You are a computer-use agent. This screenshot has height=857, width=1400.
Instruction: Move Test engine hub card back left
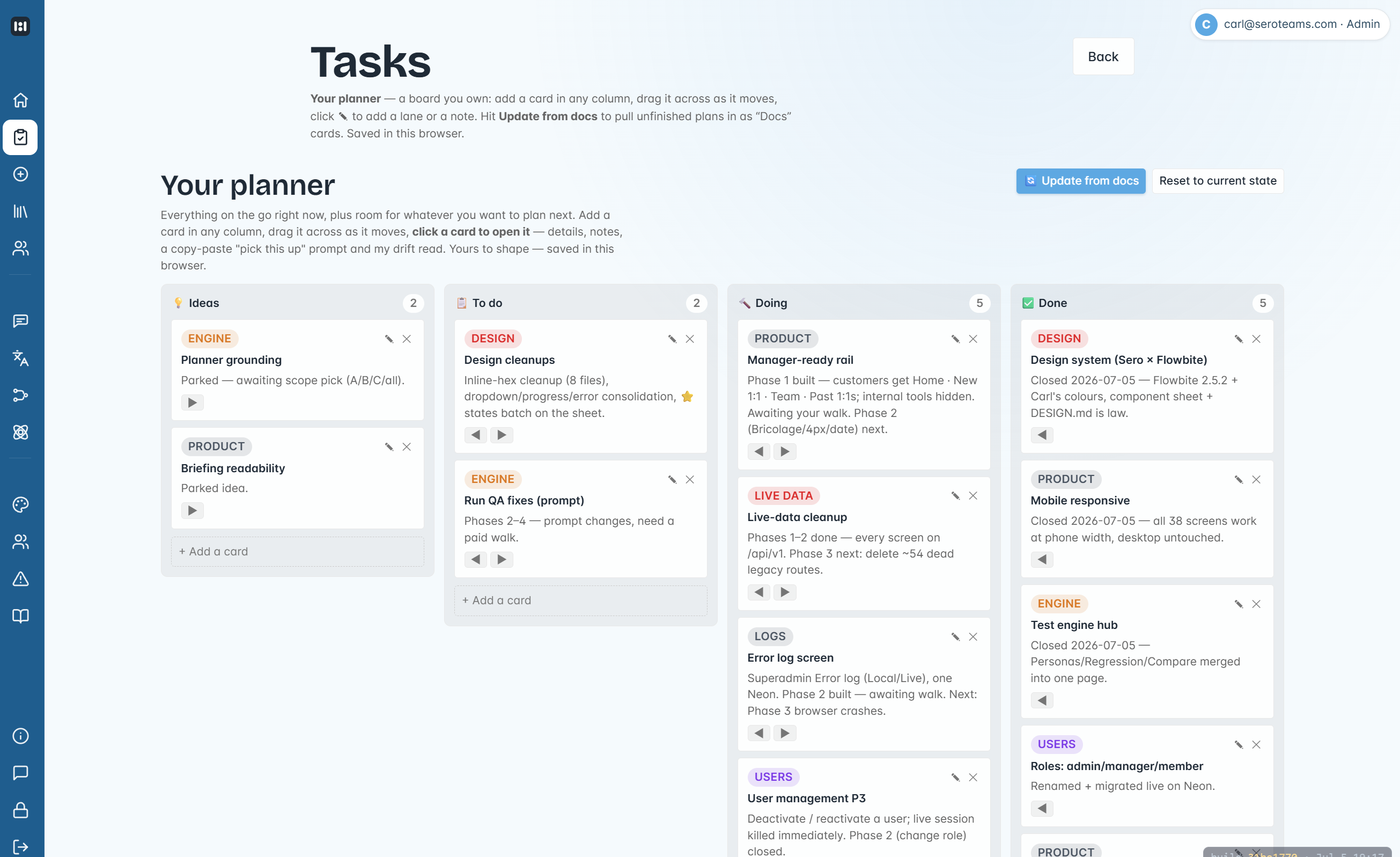point(1042,700)
